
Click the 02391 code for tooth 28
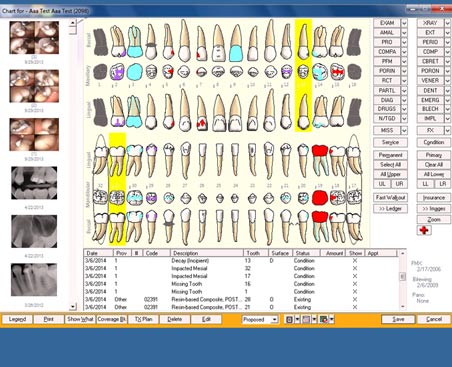[x=151, y=299]
